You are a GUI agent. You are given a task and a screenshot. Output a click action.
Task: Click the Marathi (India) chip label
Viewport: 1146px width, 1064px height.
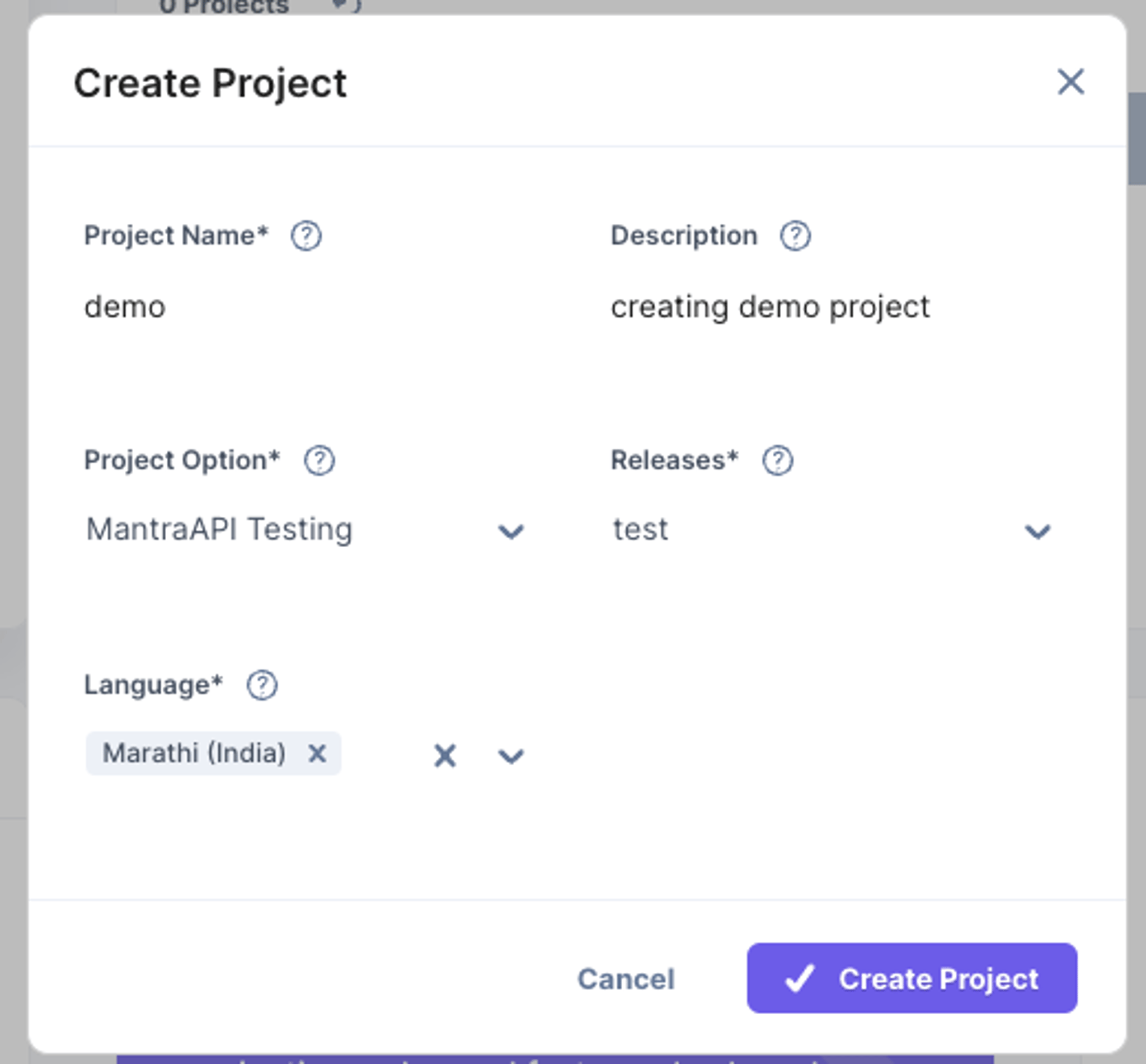(194, 753)
